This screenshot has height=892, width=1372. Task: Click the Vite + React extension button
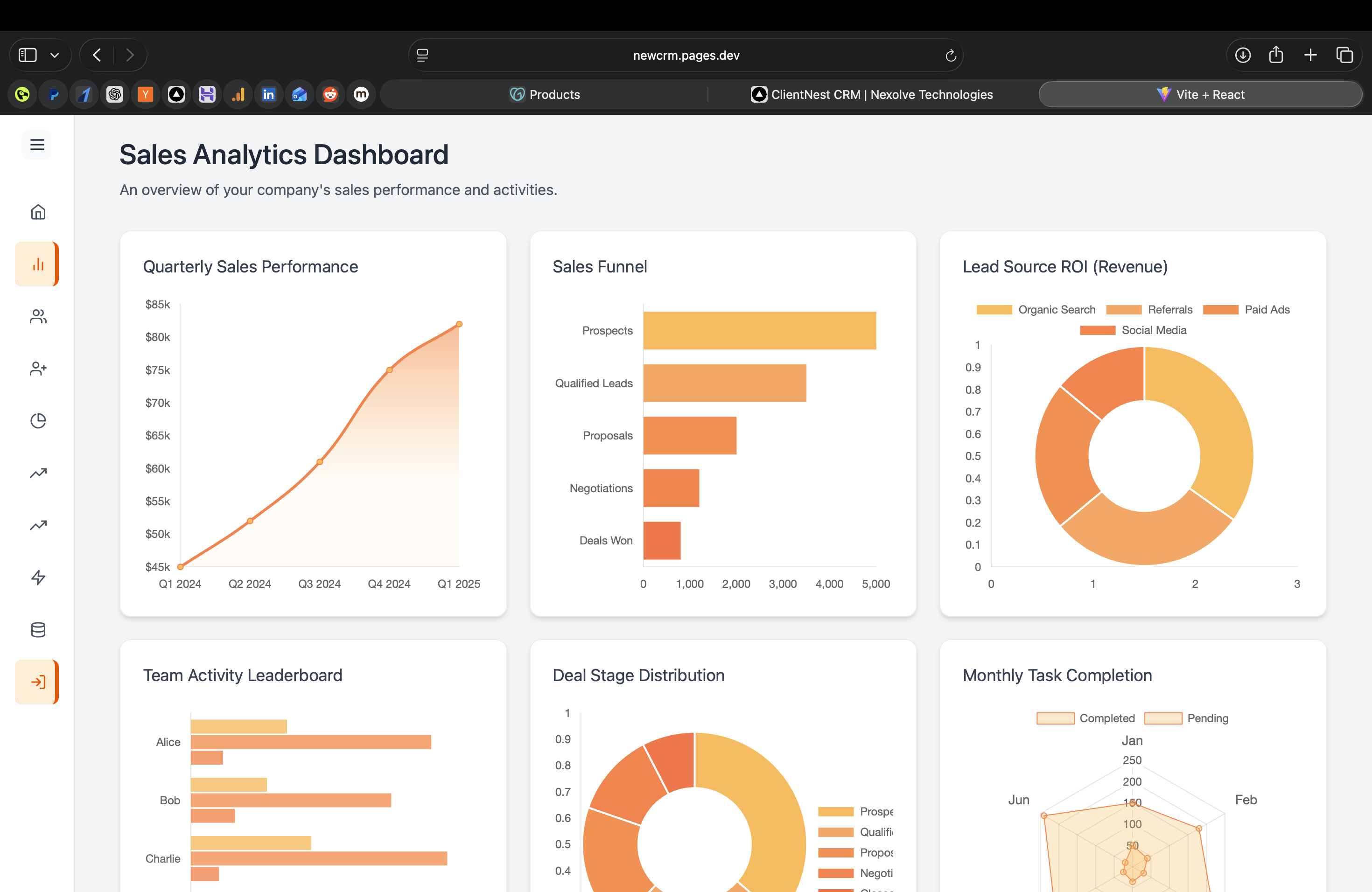[1201, 94]
